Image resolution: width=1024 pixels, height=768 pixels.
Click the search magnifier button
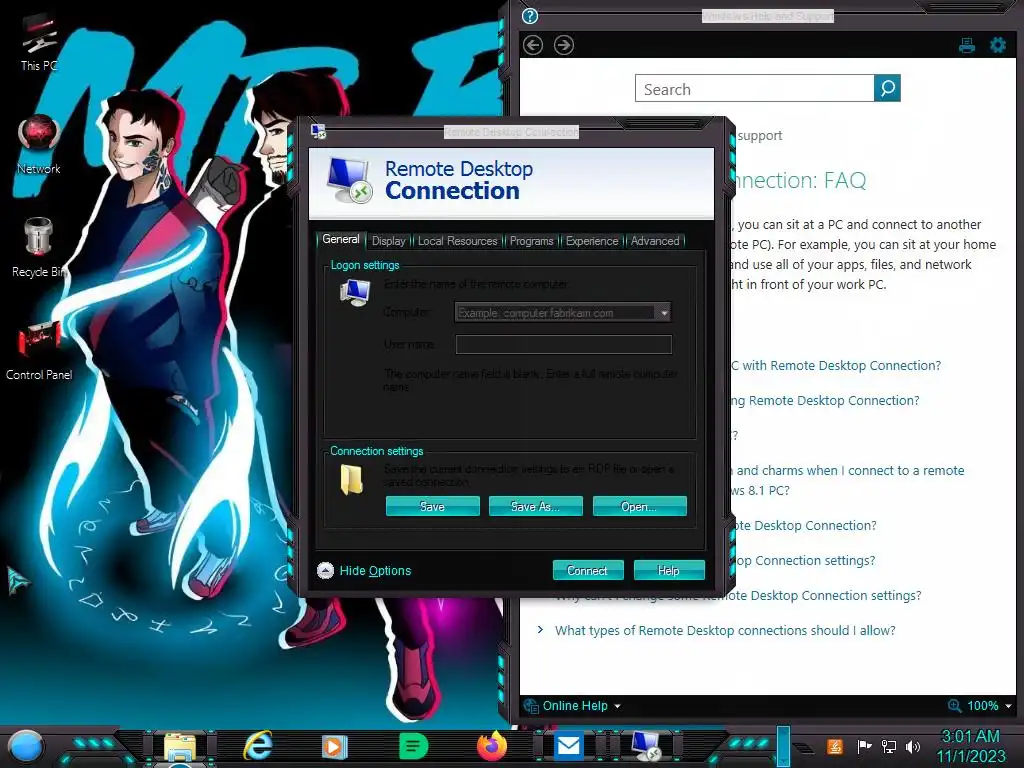(x=887, y=88)
